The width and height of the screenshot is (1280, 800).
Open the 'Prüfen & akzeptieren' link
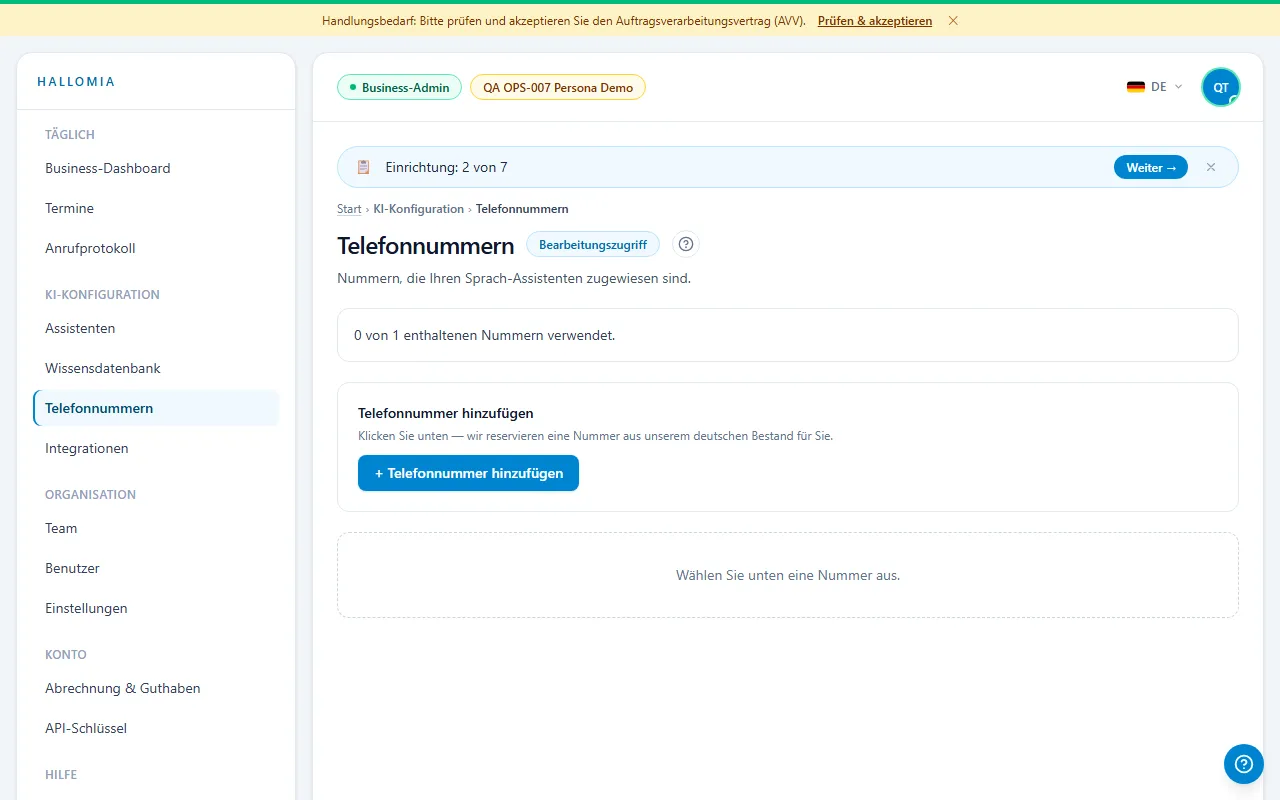coord(875,21)
